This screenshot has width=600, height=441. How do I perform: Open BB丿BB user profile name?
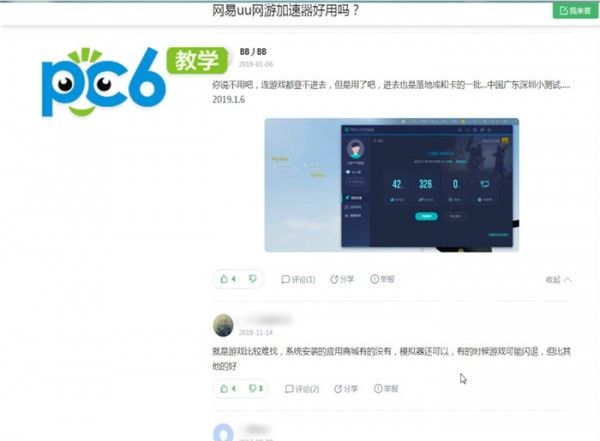pyautogui.click(x=253, y=52)
